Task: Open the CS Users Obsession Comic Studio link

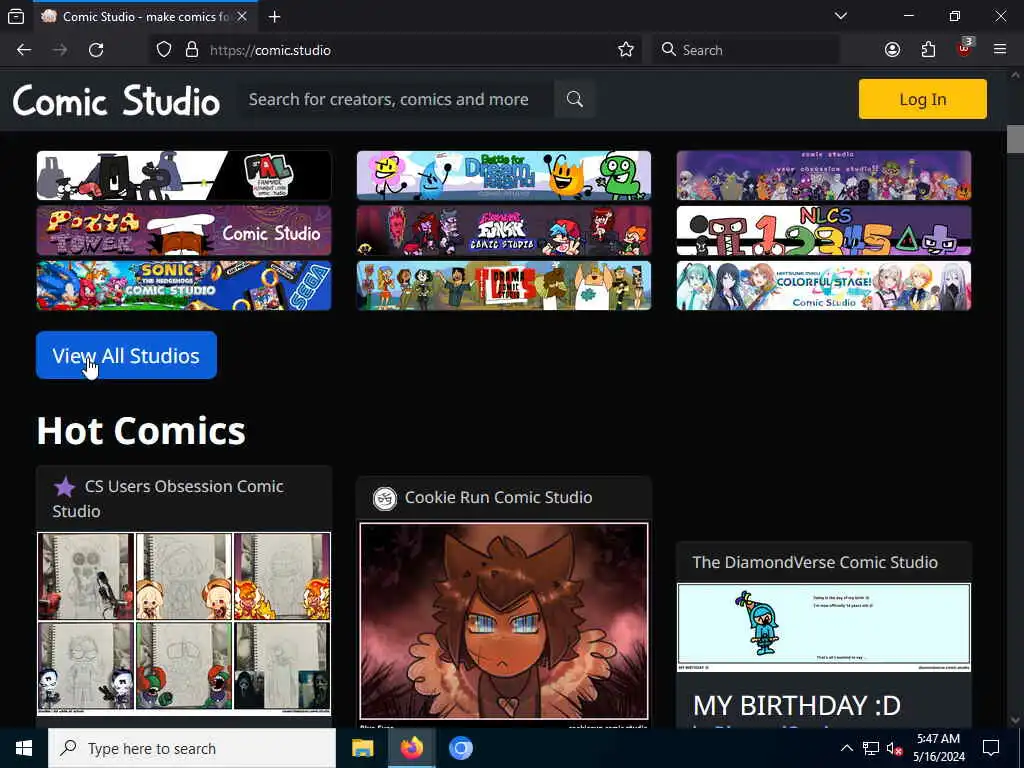Action: click(168, 499)
